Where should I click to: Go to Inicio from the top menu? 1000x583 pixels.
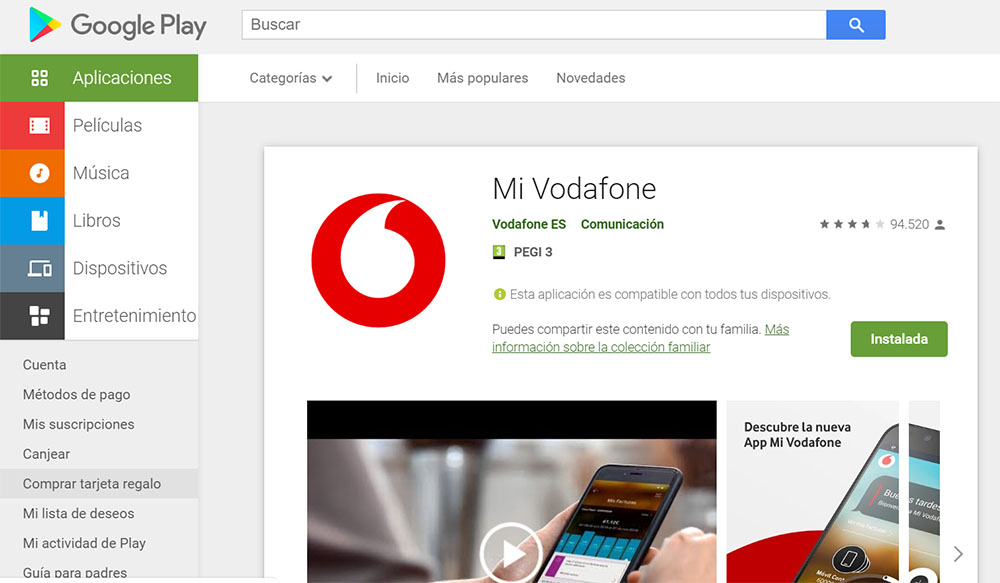pos(392,77)
